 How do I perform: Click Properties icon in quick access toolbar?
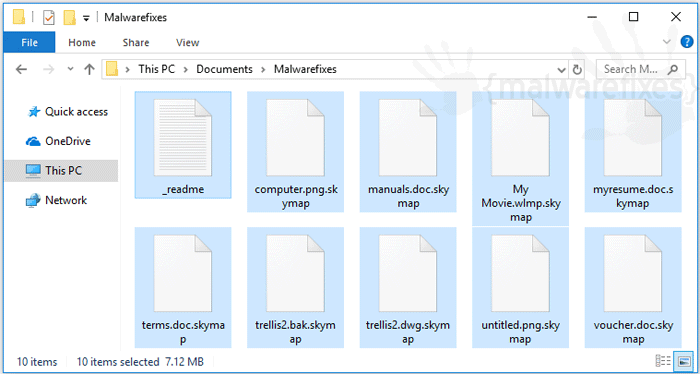(48, 18)
